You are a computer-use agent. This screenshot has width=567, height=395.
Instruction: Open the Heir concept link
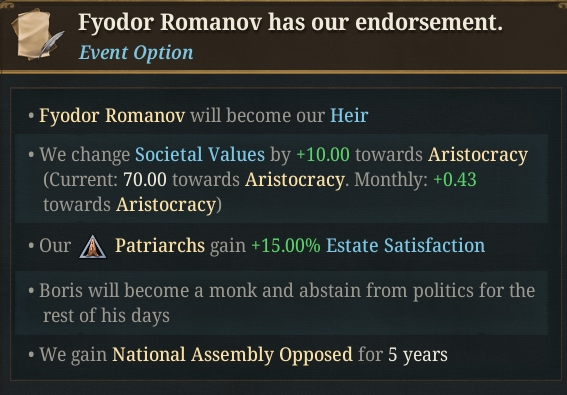[x=349, y=116]
